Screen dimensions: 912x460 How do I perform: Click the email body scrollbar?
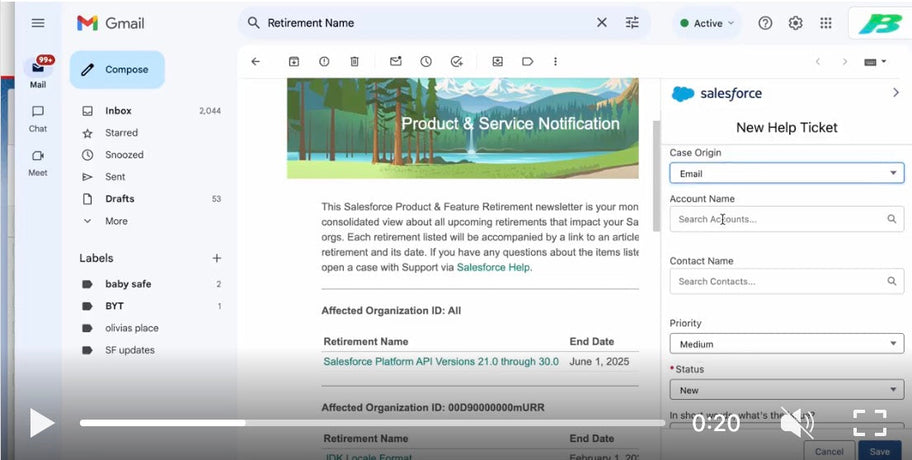point(656,174)
